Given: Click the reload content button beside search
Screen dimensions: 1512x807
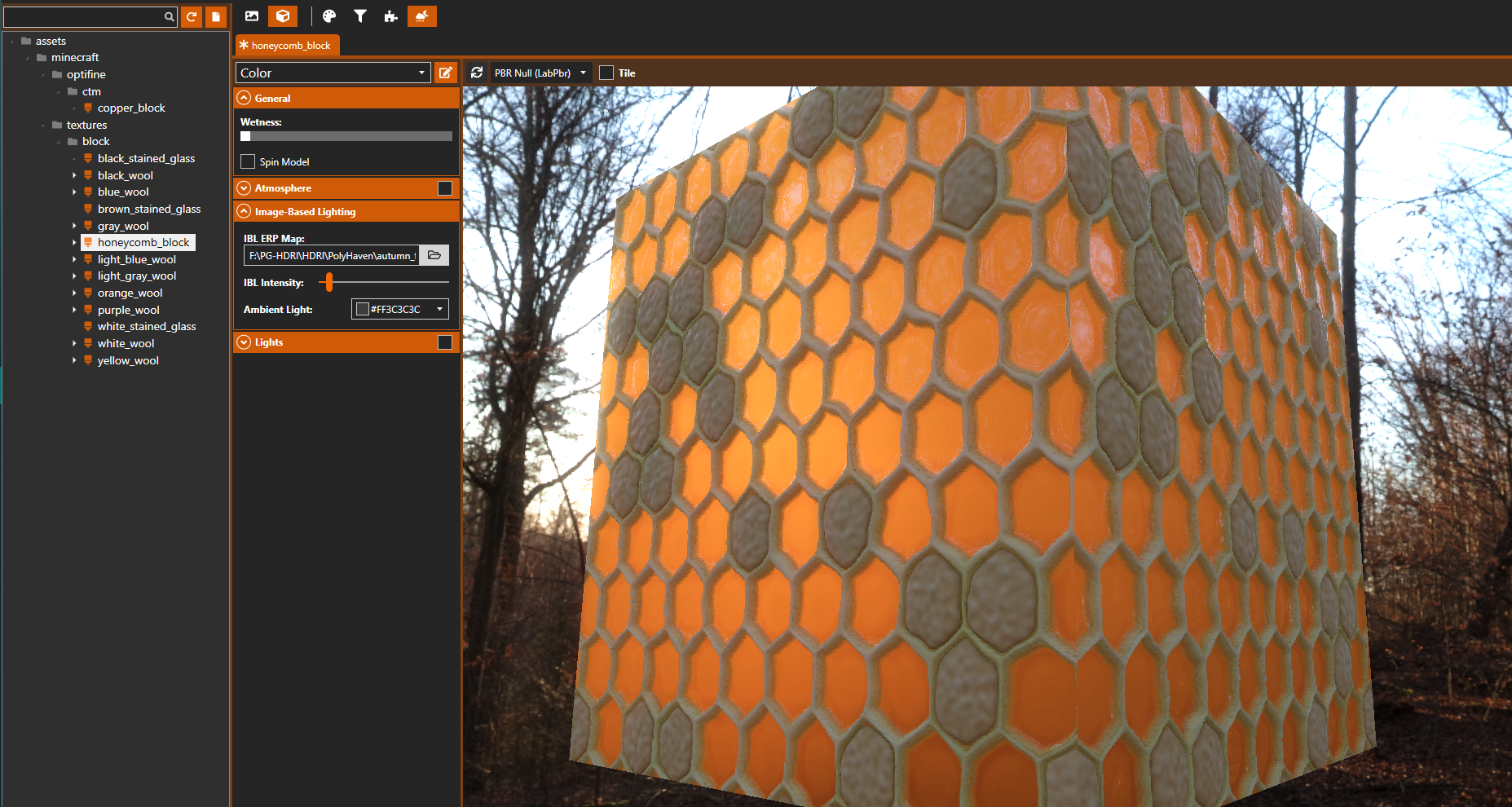Looking at the screenshot, I should point(192,16).
